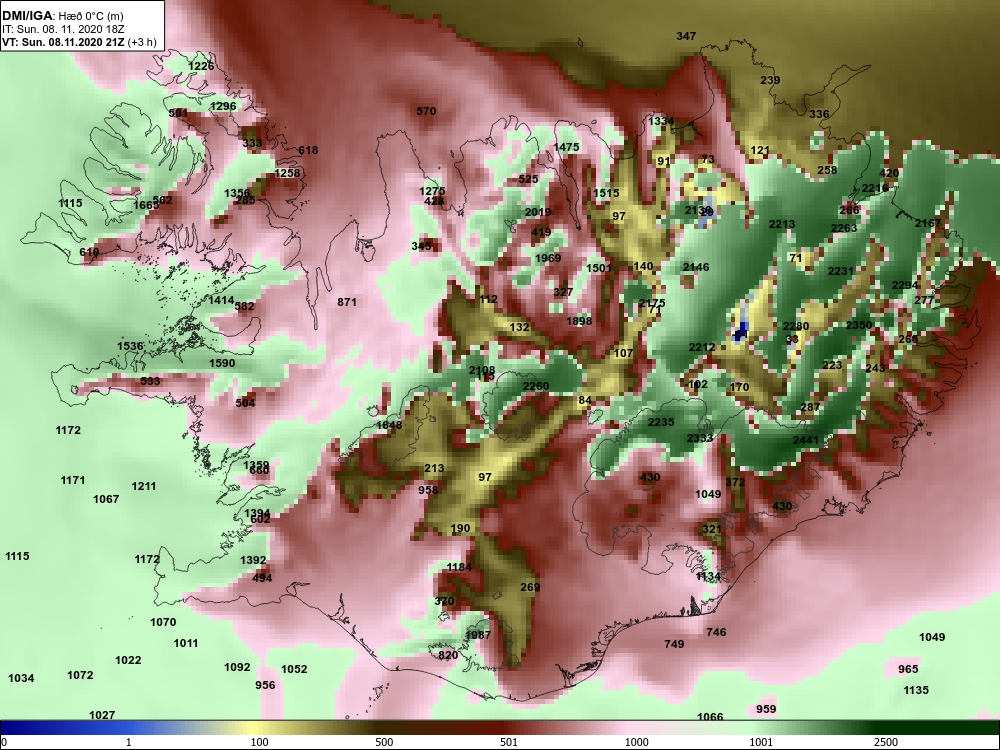Click the 1898 map value
The image size is (1000, 750).
coord(579,321)
